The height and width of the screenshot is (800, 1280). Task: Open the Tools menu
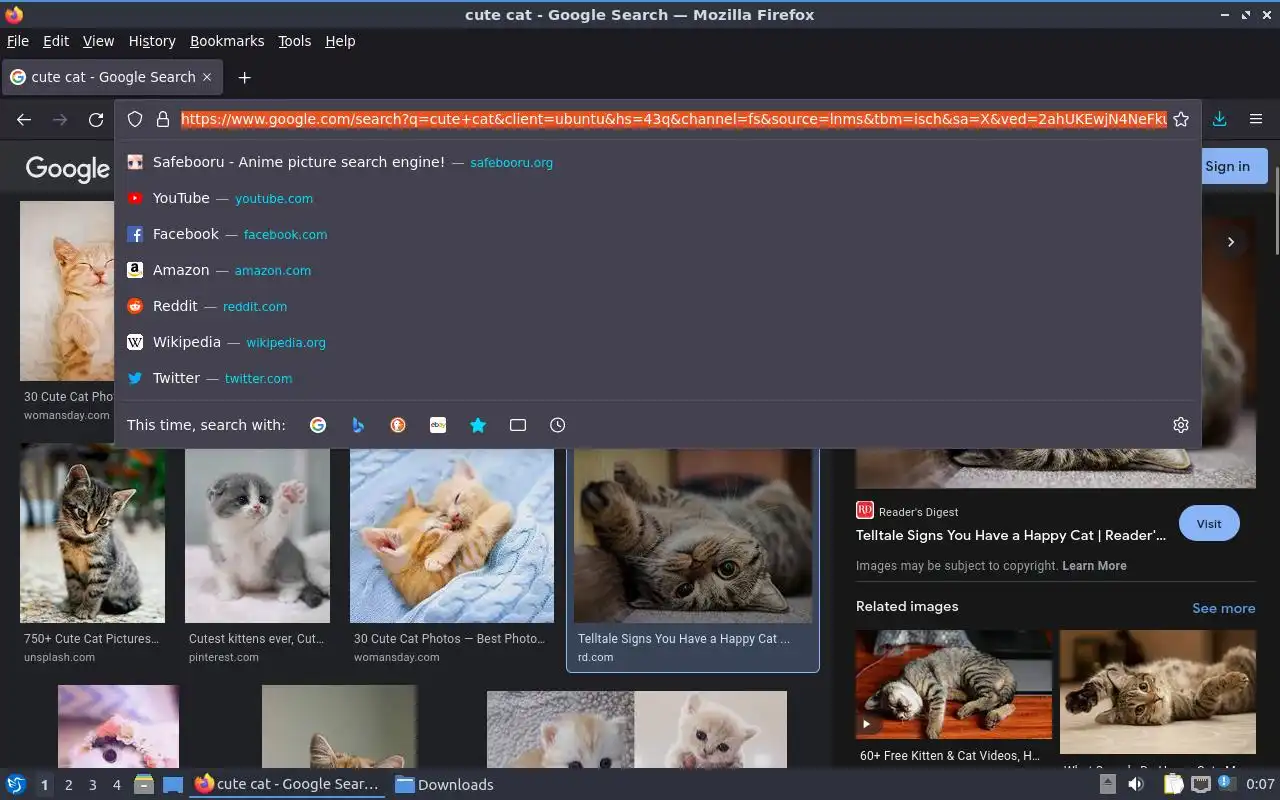tap(295, 41)
